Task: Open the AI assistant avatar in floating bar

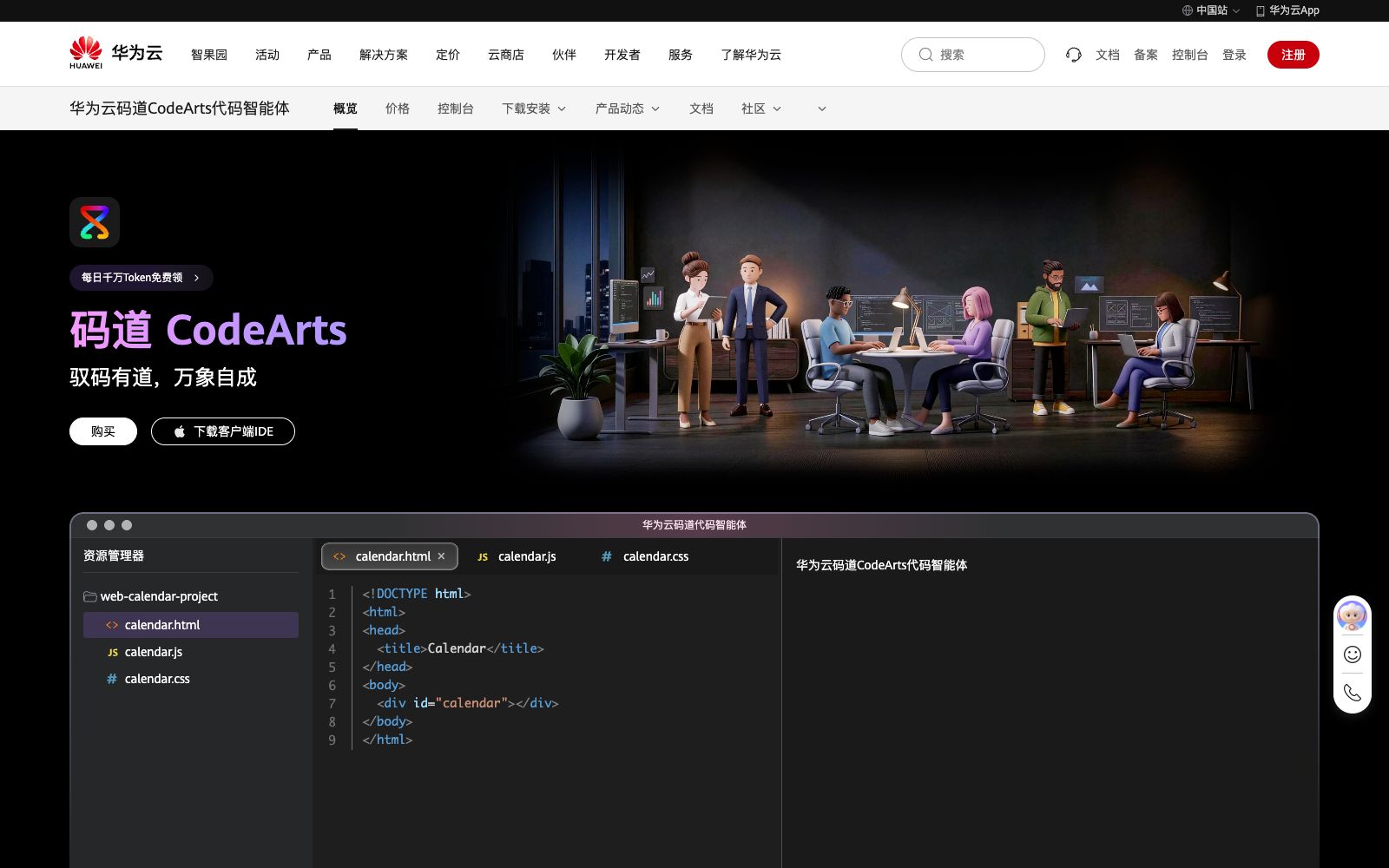Action: pyautogui.click(x=1353, y=615)
